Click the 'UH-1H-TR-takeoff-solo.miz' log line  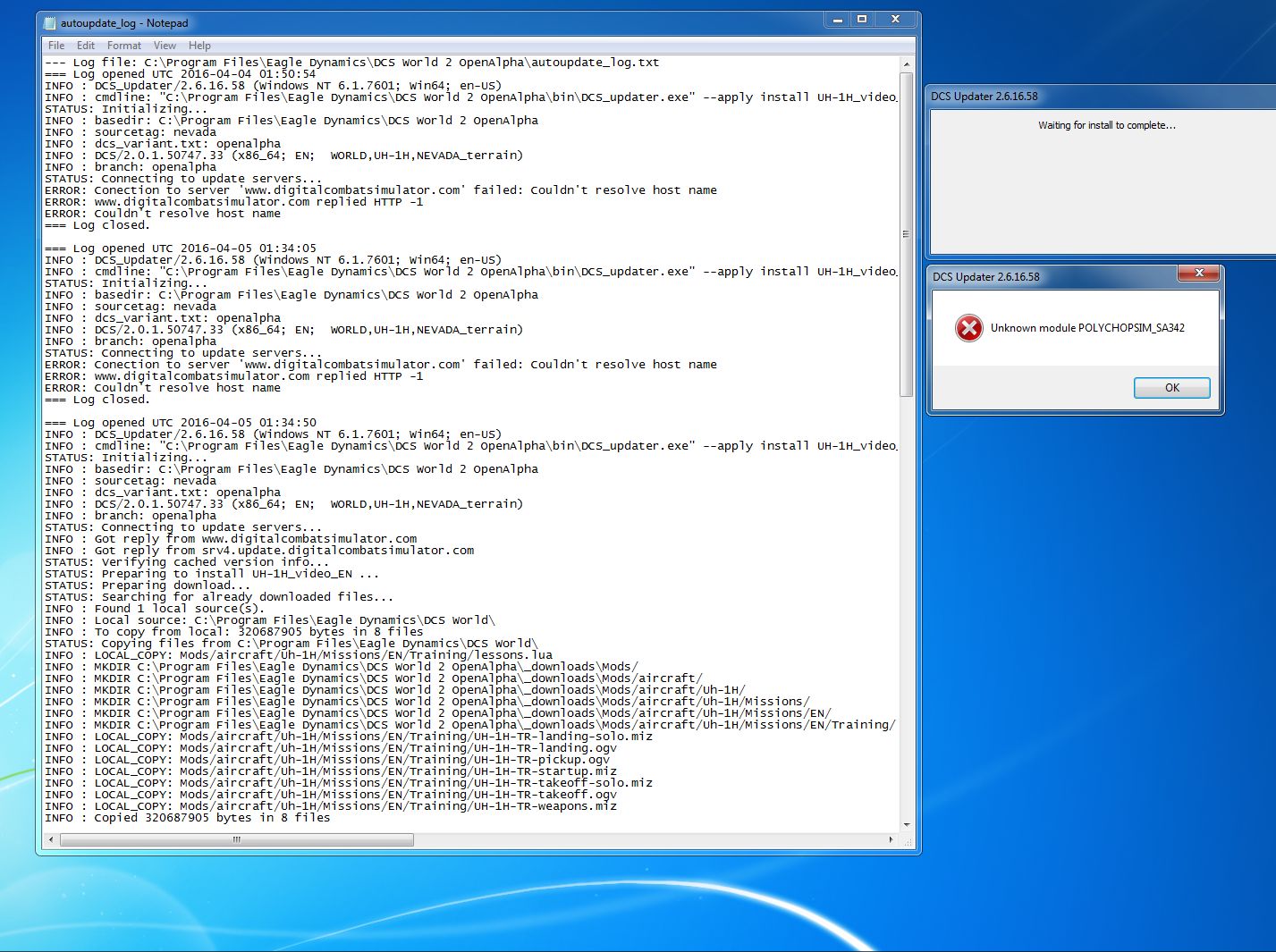[349, 783]
